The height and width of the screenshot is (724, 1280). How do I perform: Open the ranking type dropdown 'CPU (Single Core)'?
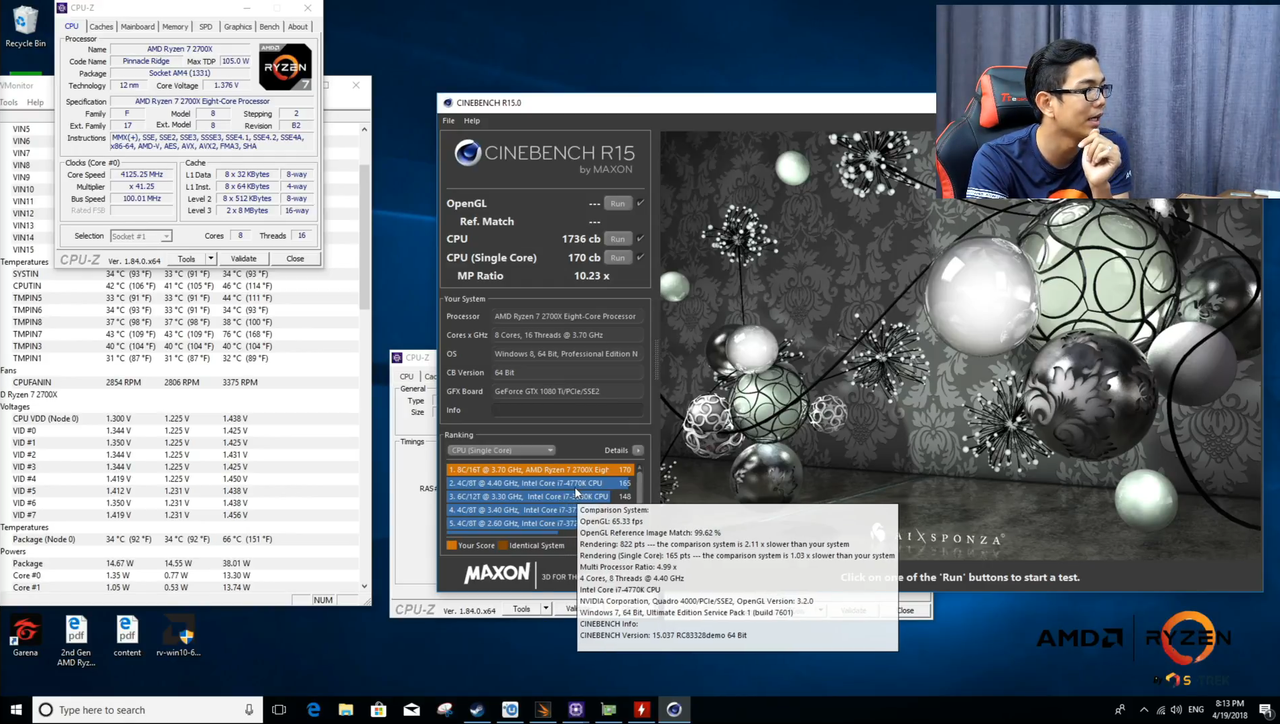[x=501, y=450]
